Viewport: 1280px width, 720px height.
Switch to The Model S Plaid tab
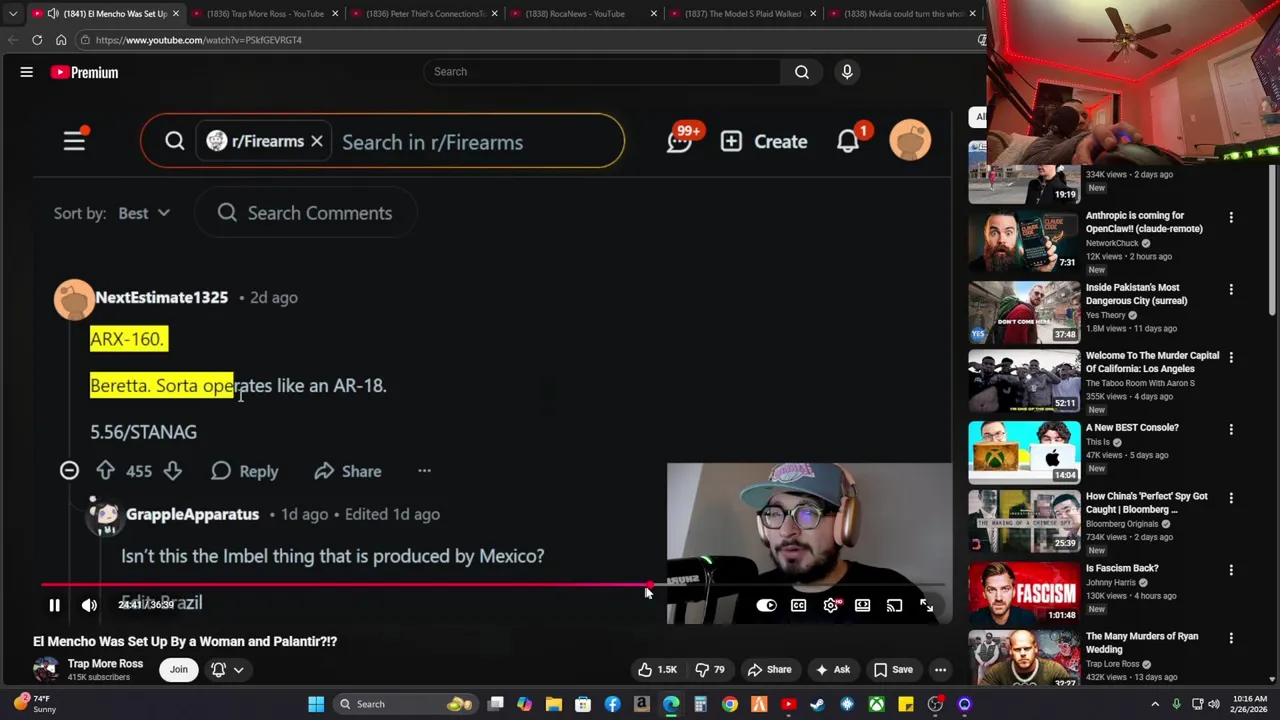tap(743, 13)
